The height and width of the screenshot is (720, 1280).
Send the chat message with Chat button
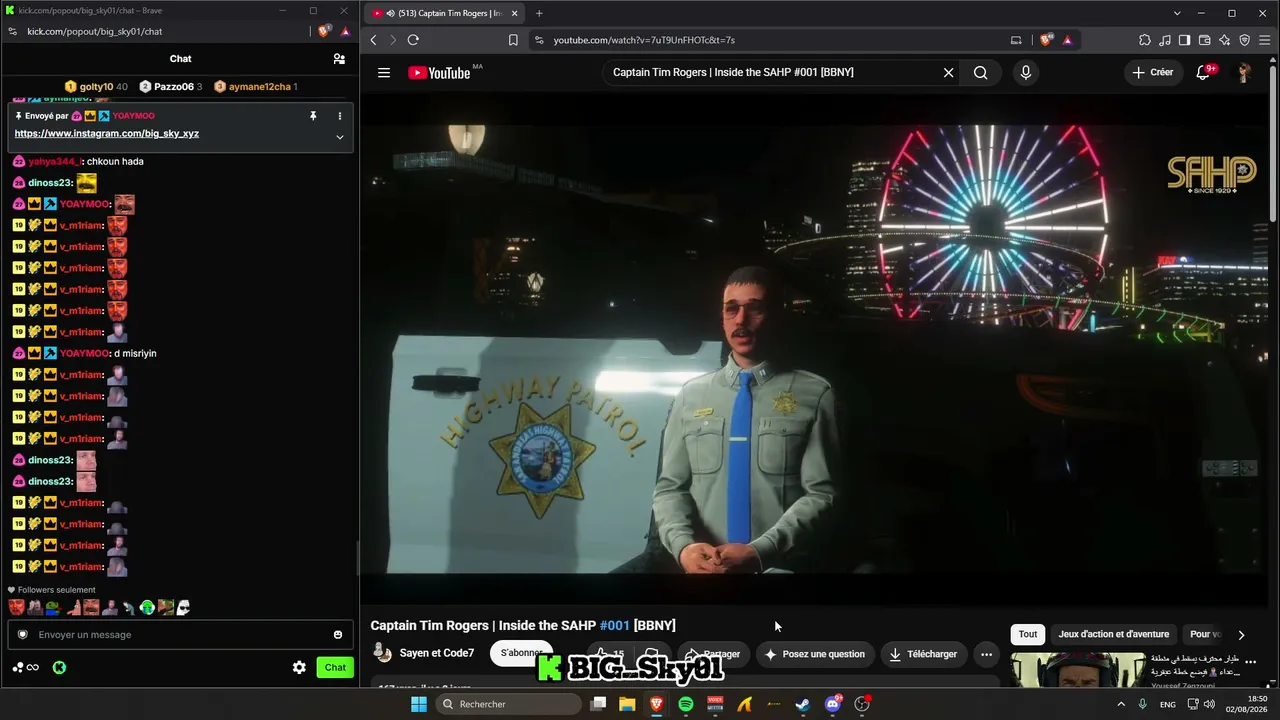pos(335,667)
